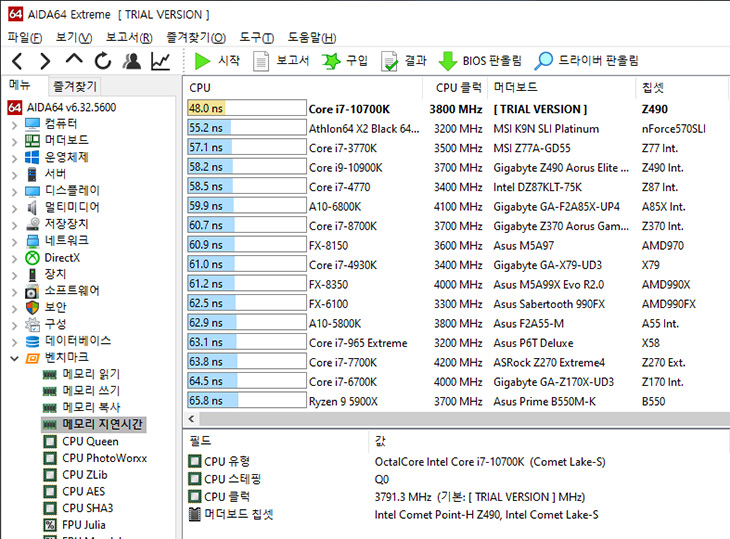Open the graph chart icon in toolbar

(x=160, y=61)
